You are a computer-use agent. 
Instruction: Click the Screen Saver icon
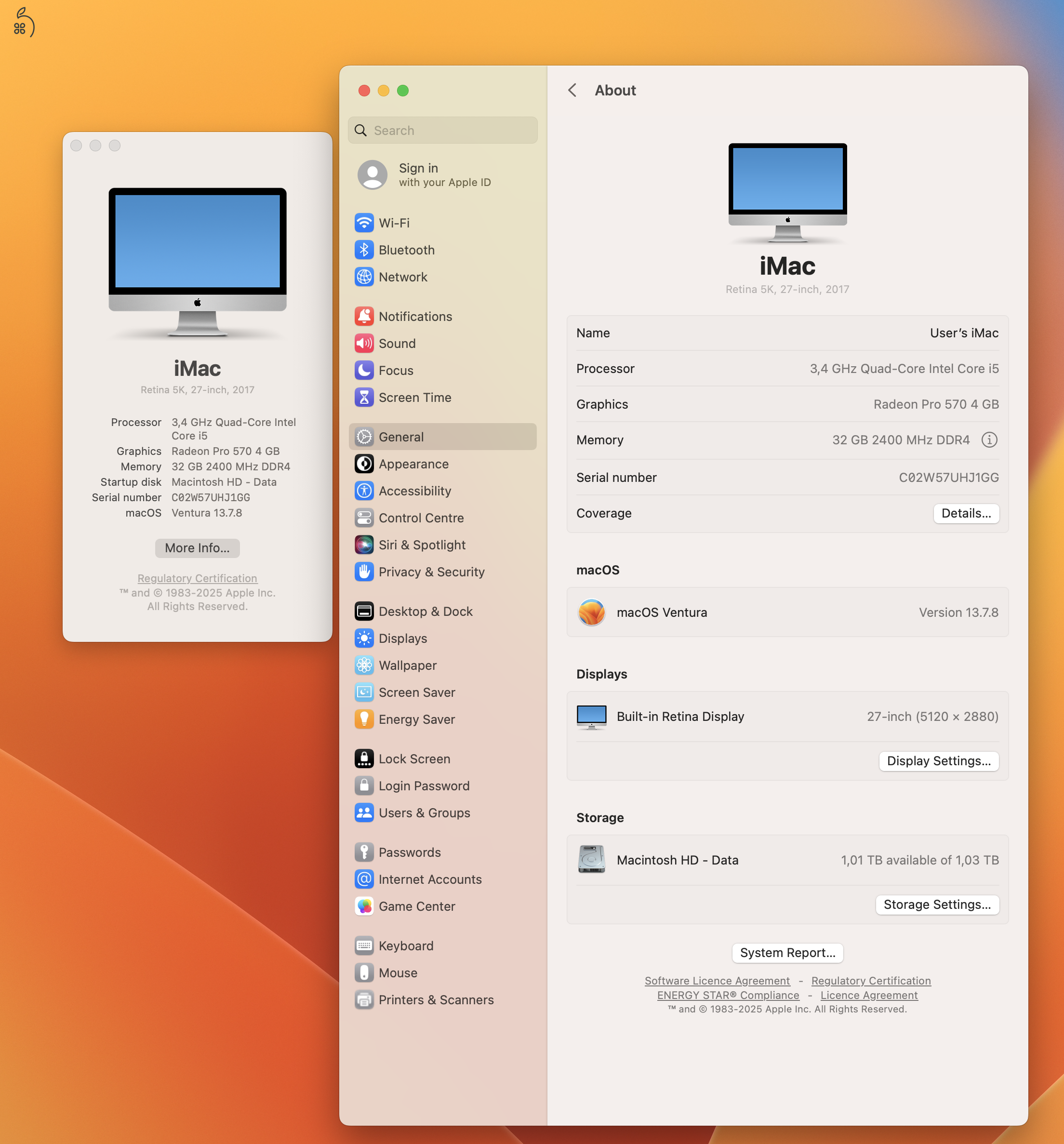coord(364,692)
